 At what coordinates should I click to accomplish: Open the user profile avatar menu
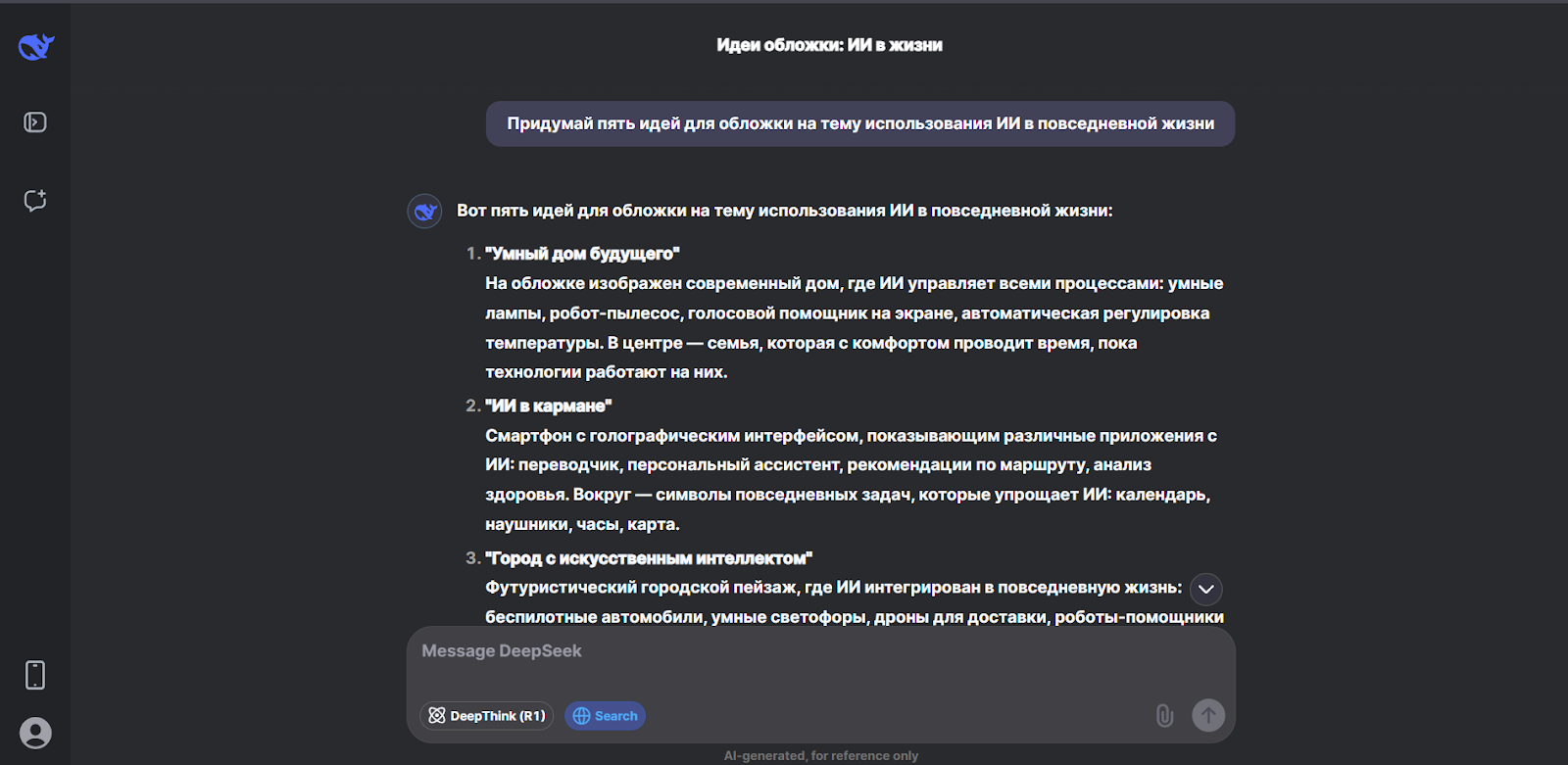point(35,733)
